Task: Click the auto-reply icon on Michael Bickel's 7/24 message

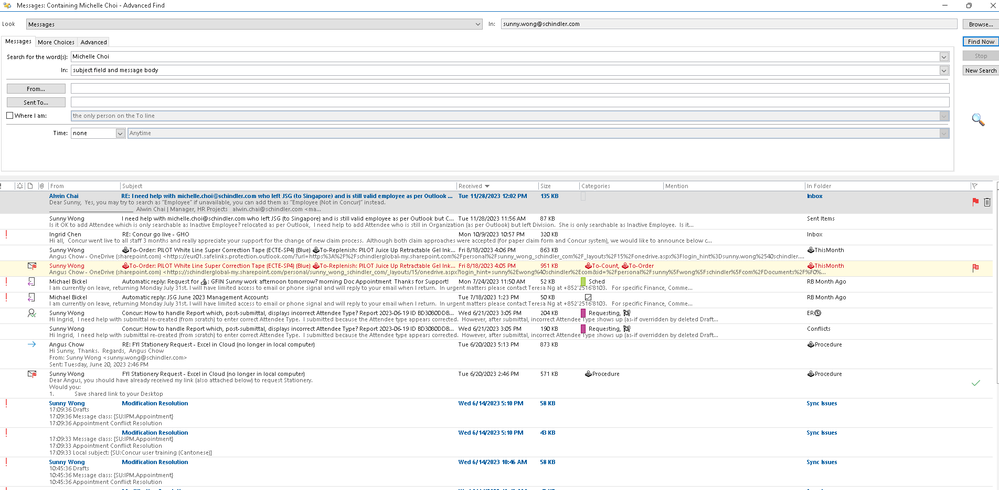Action: point(31,281)
